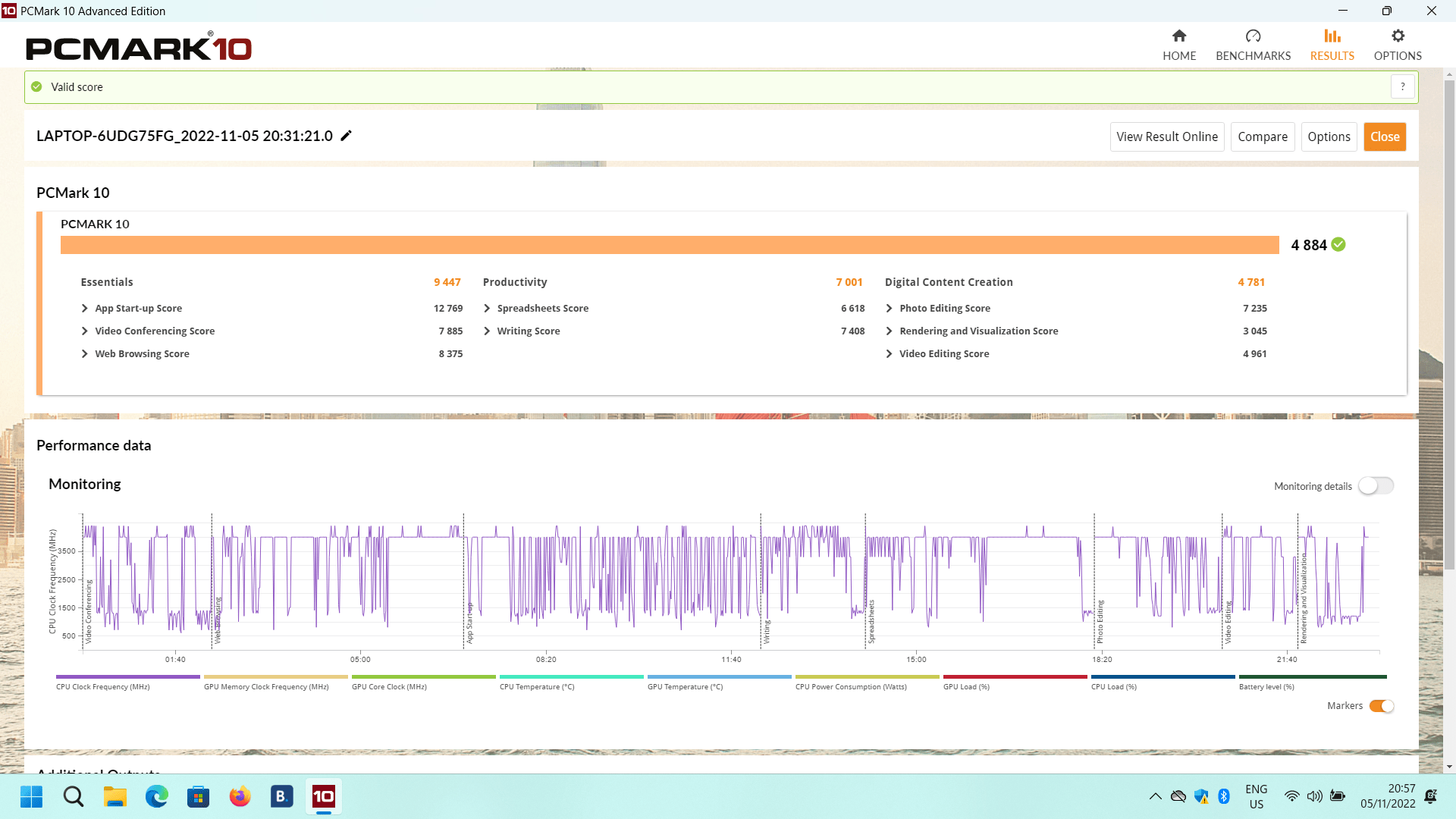
Task: Click the question mark help icon
Action: point(1403,87)
